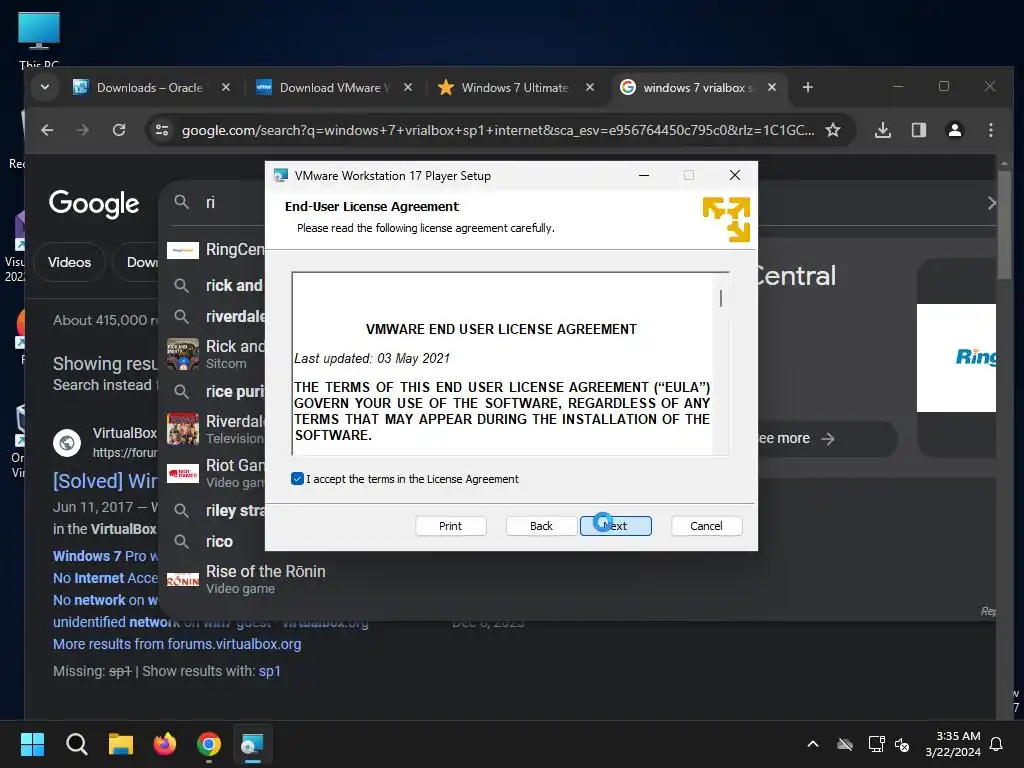Switch to Download VMware tab
Image resolution: width=1024 pixels, height=768 pixels.
tap(334, 88)
